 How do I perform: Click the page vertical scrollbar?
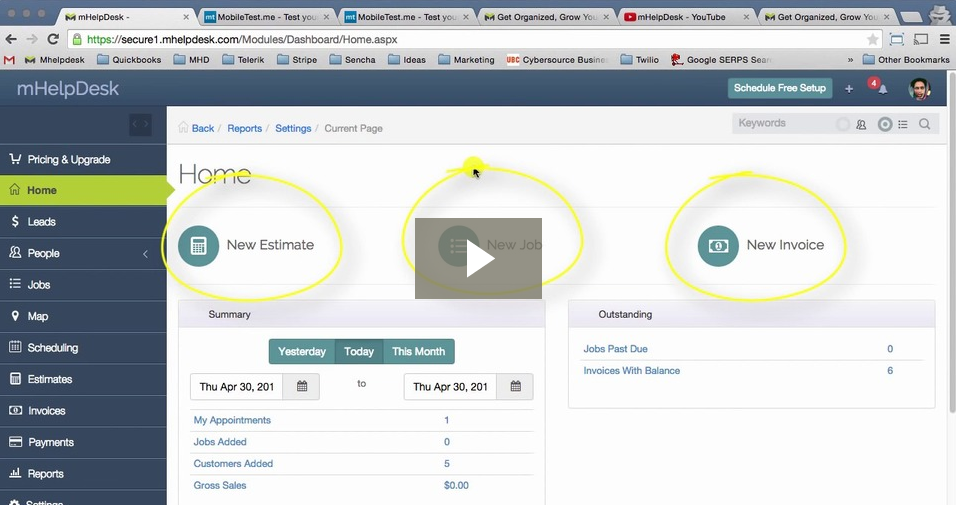[951, 244]
